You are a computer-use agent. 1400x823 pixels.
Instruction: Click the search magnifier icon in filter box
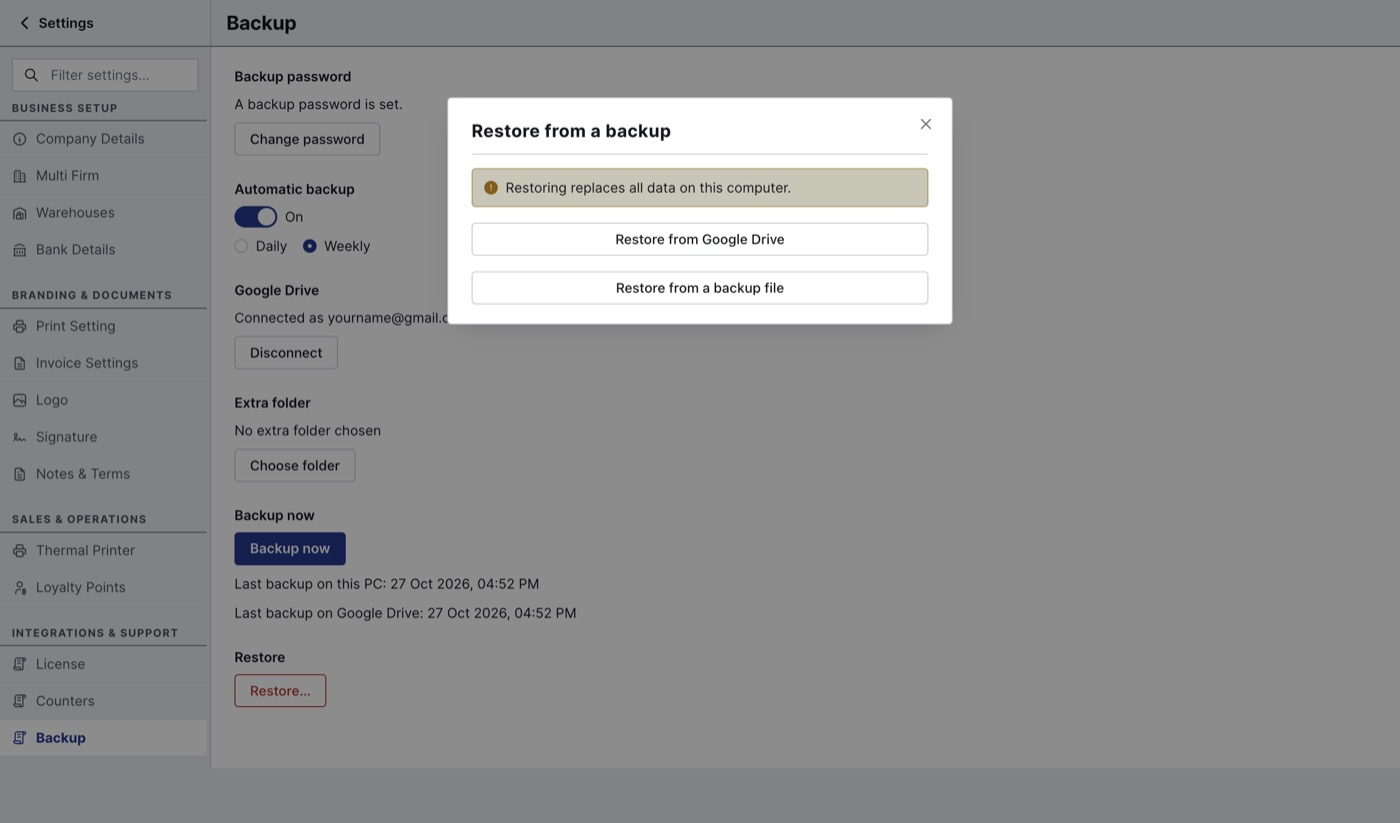[31, 75]
